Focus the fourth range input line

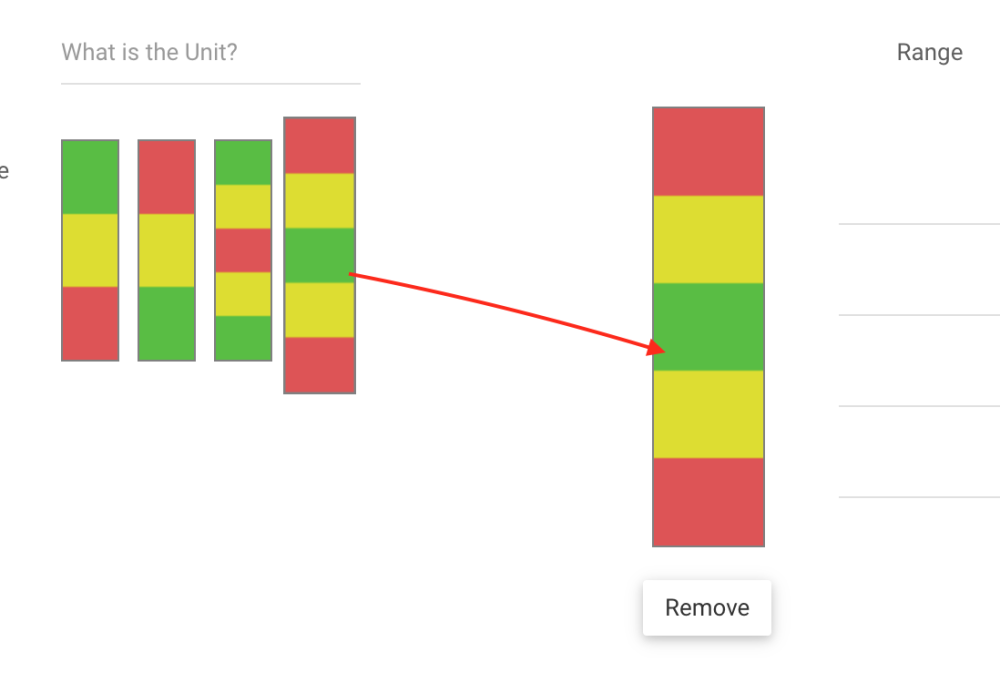[918, 478]
